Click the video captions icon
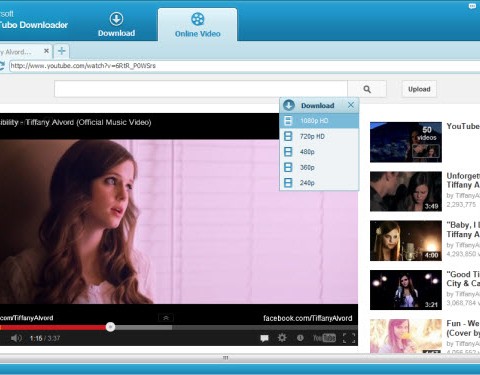The image size is (480, 375). pyautogui.click(x=264, y=338)
